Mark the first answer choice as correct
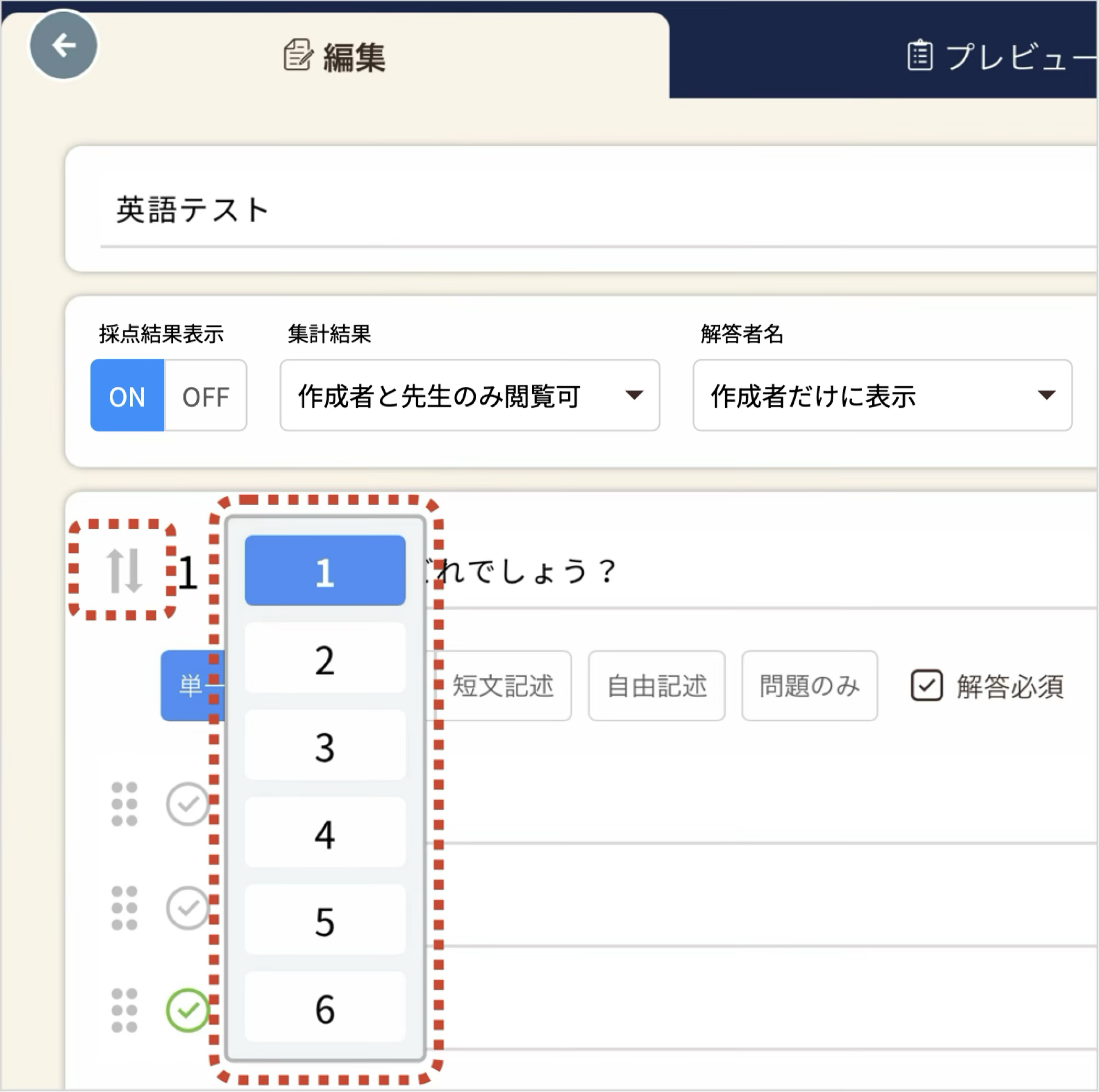Image resolution: width=1099 pixels, height=1092 pixels. [187, 804]
